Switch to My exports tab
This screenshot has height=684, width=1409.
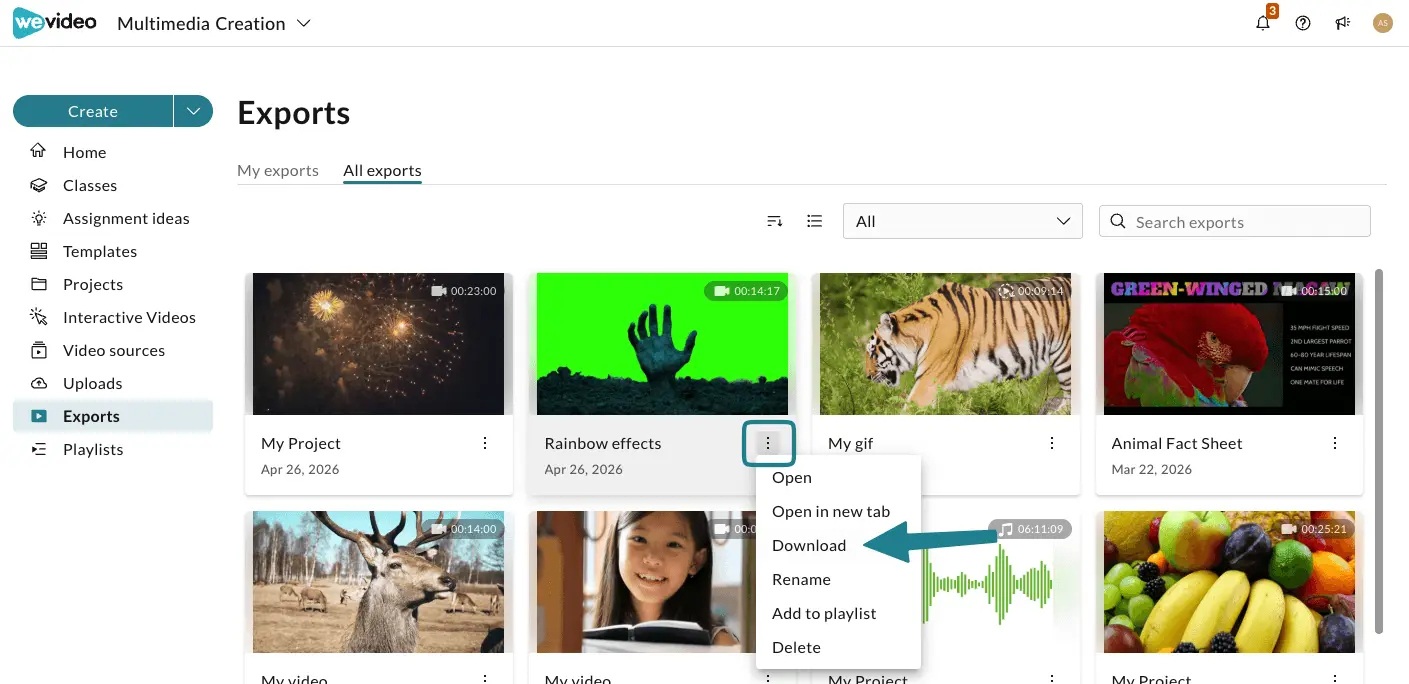click(278, 170)
